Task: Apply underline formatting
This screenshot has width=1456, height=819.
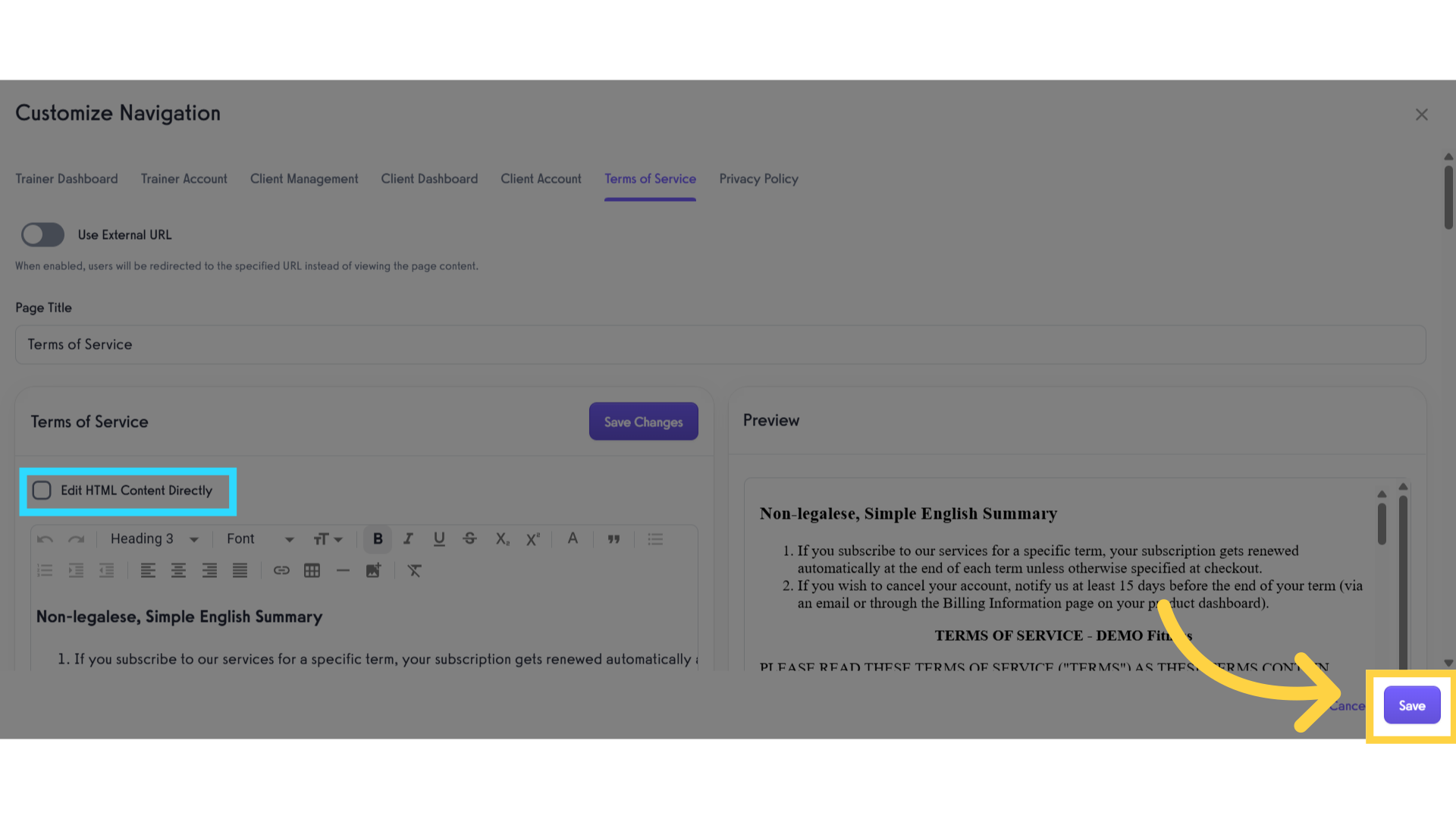Action: pos(439,539)
